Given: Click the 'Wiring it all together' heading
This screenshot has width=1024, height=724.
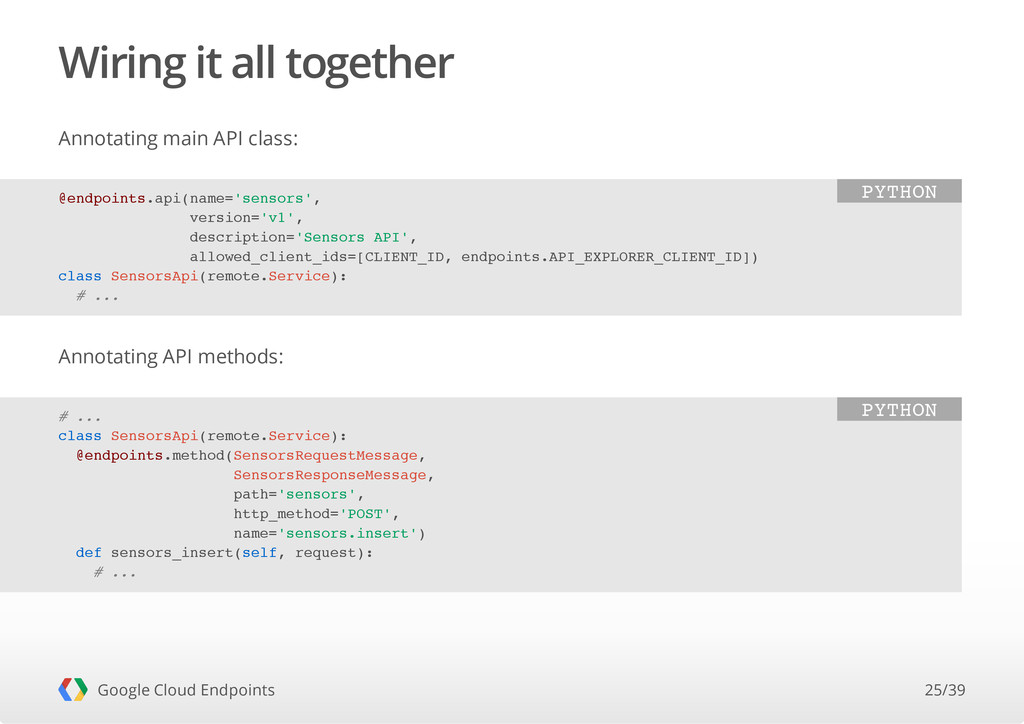Looking at the screenshot, I should click(x=256, y=63).
